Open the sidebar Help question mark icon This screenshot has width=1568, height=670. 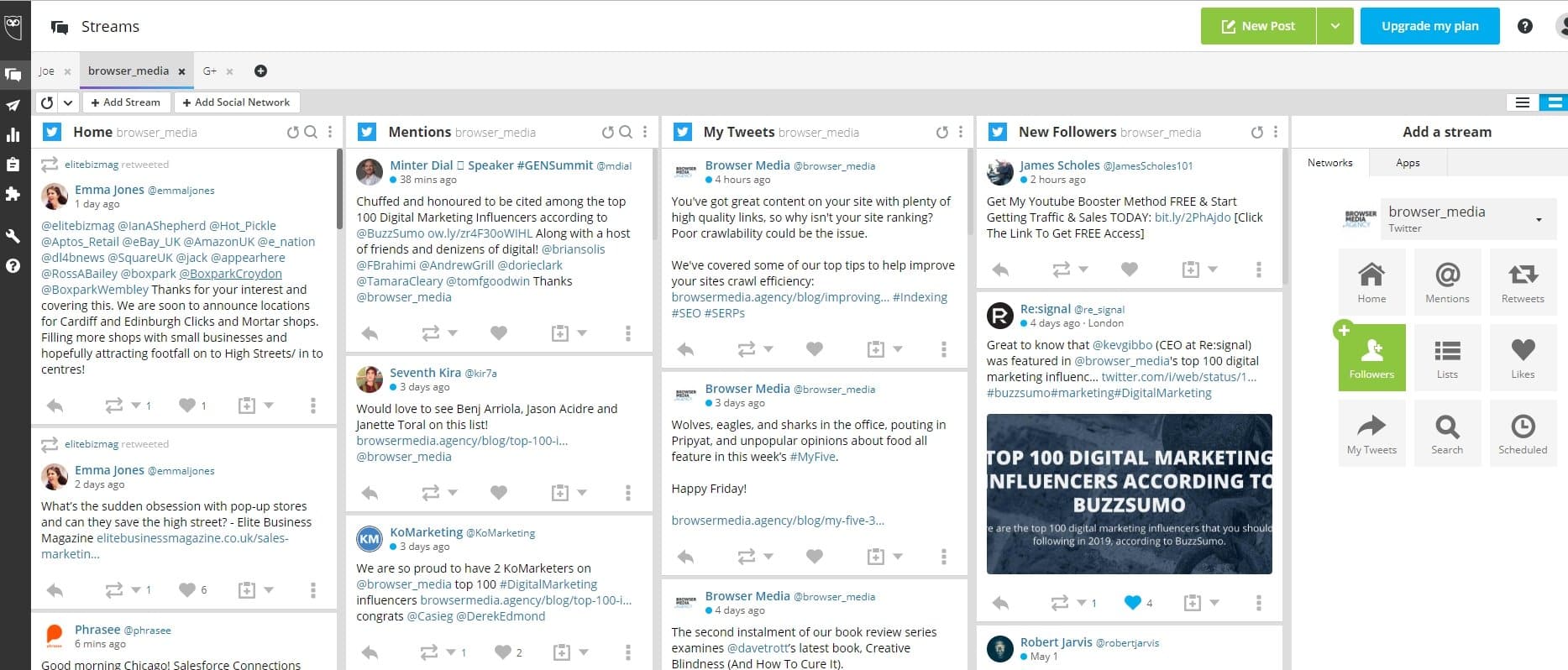(13, 265)
